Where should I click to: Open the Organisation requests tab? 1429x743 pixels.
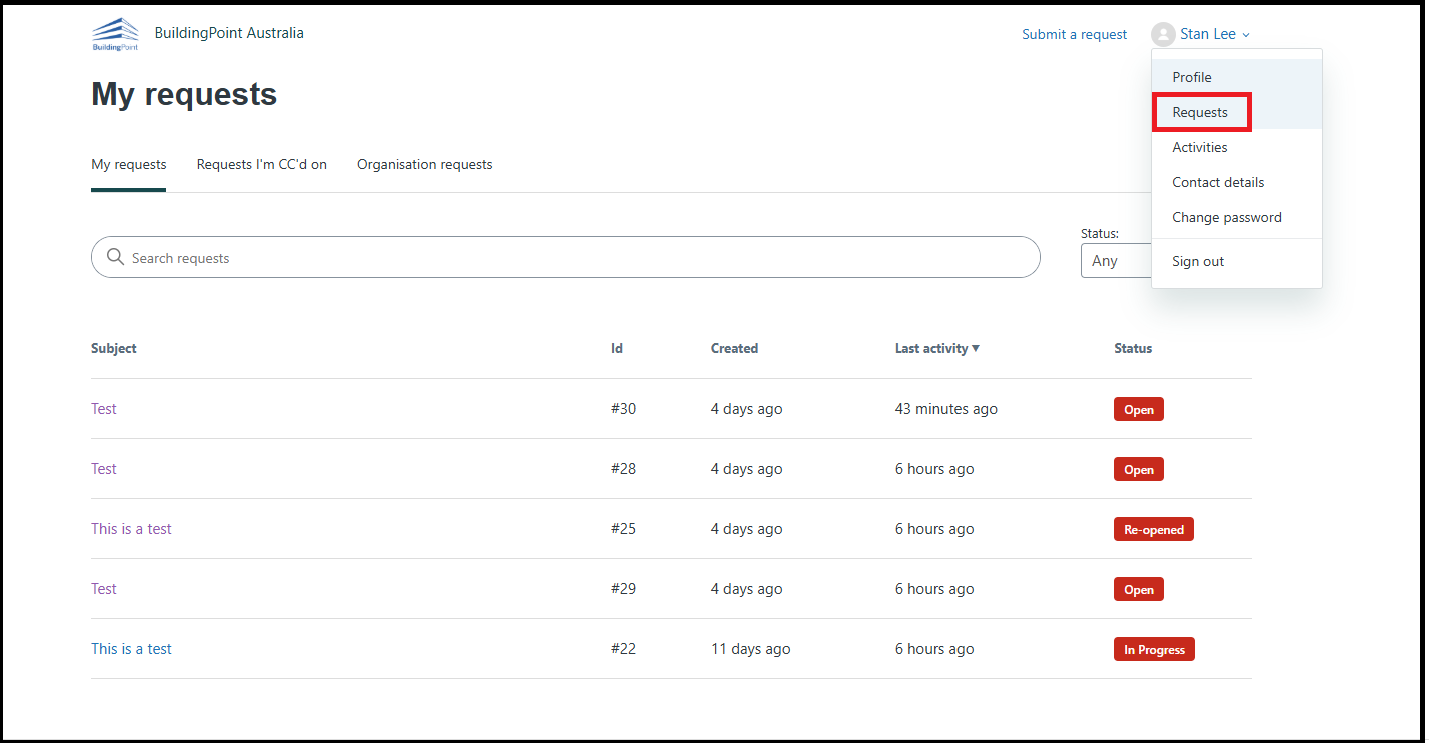tap(424, 164)
